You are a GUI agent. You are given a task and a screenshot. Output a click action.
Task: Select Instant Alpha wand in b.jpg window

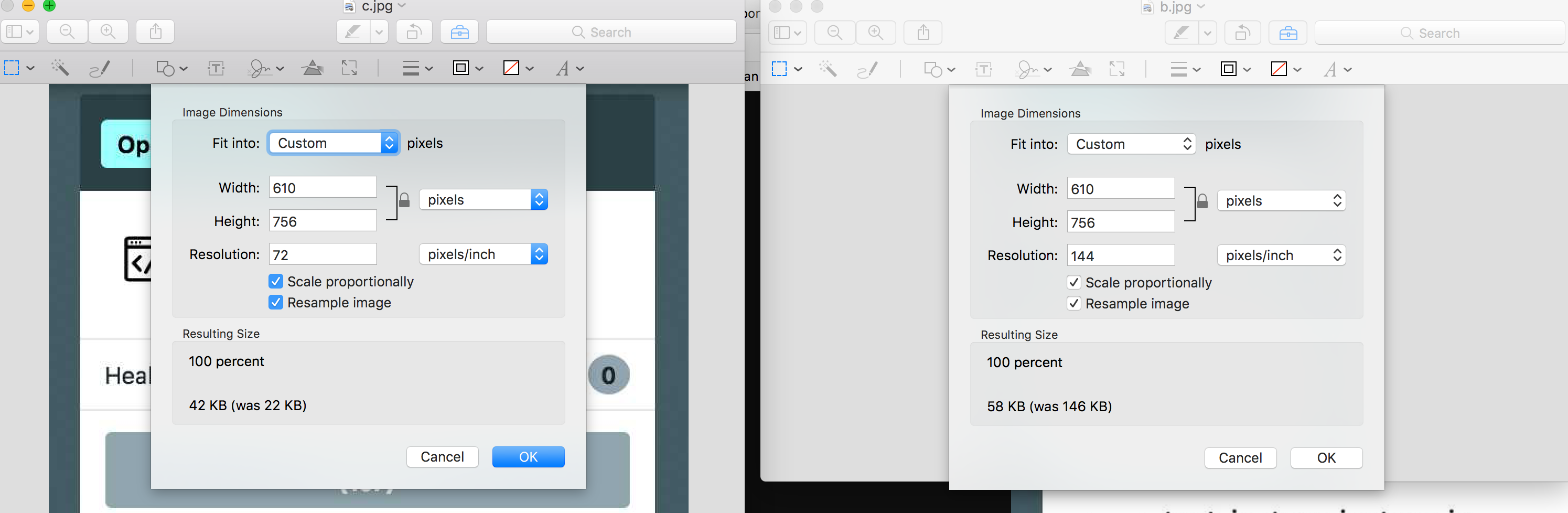[x=828, y=69]
